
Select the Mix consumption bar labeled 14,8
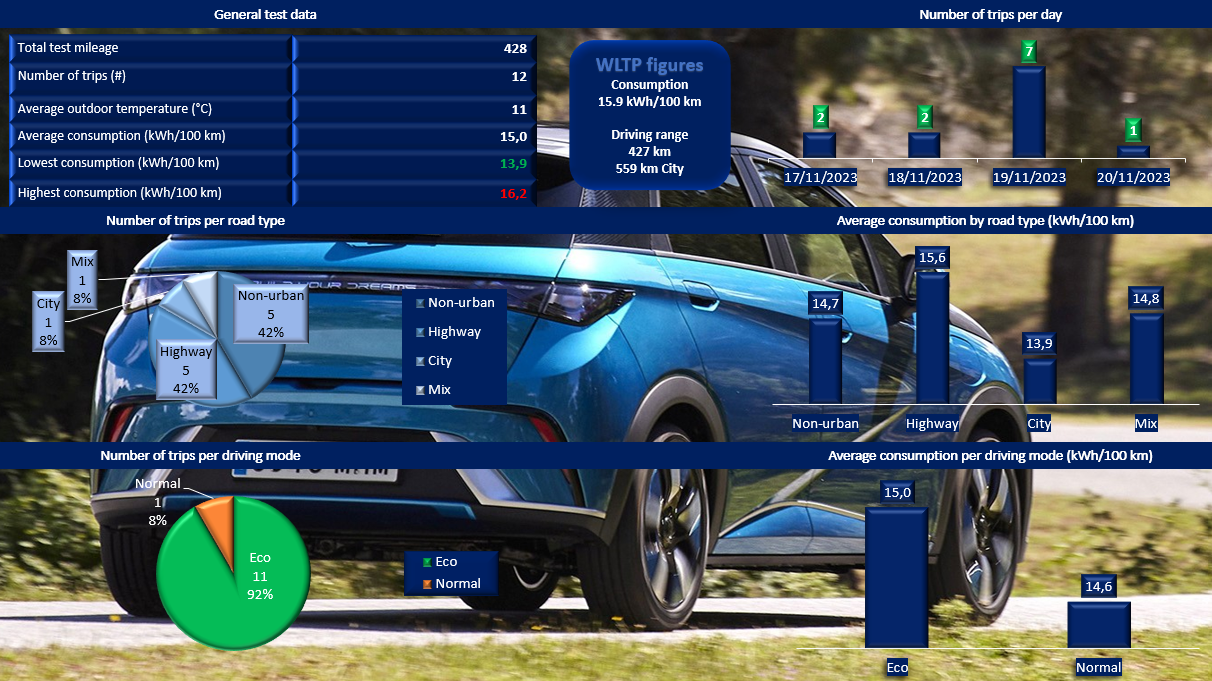[1146, 358]
